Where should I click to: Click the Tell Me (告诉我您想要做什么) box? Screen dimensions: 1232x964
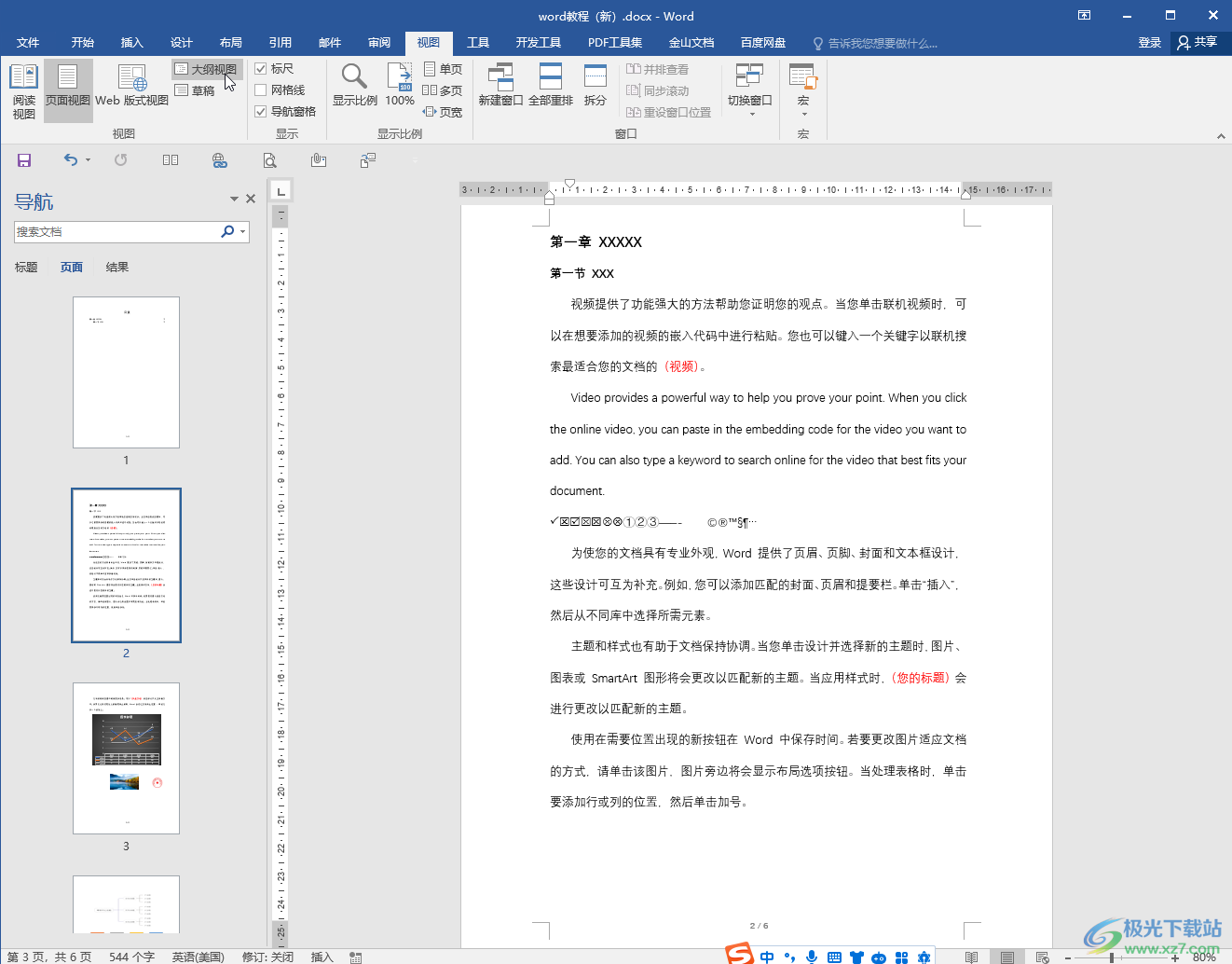876,43
